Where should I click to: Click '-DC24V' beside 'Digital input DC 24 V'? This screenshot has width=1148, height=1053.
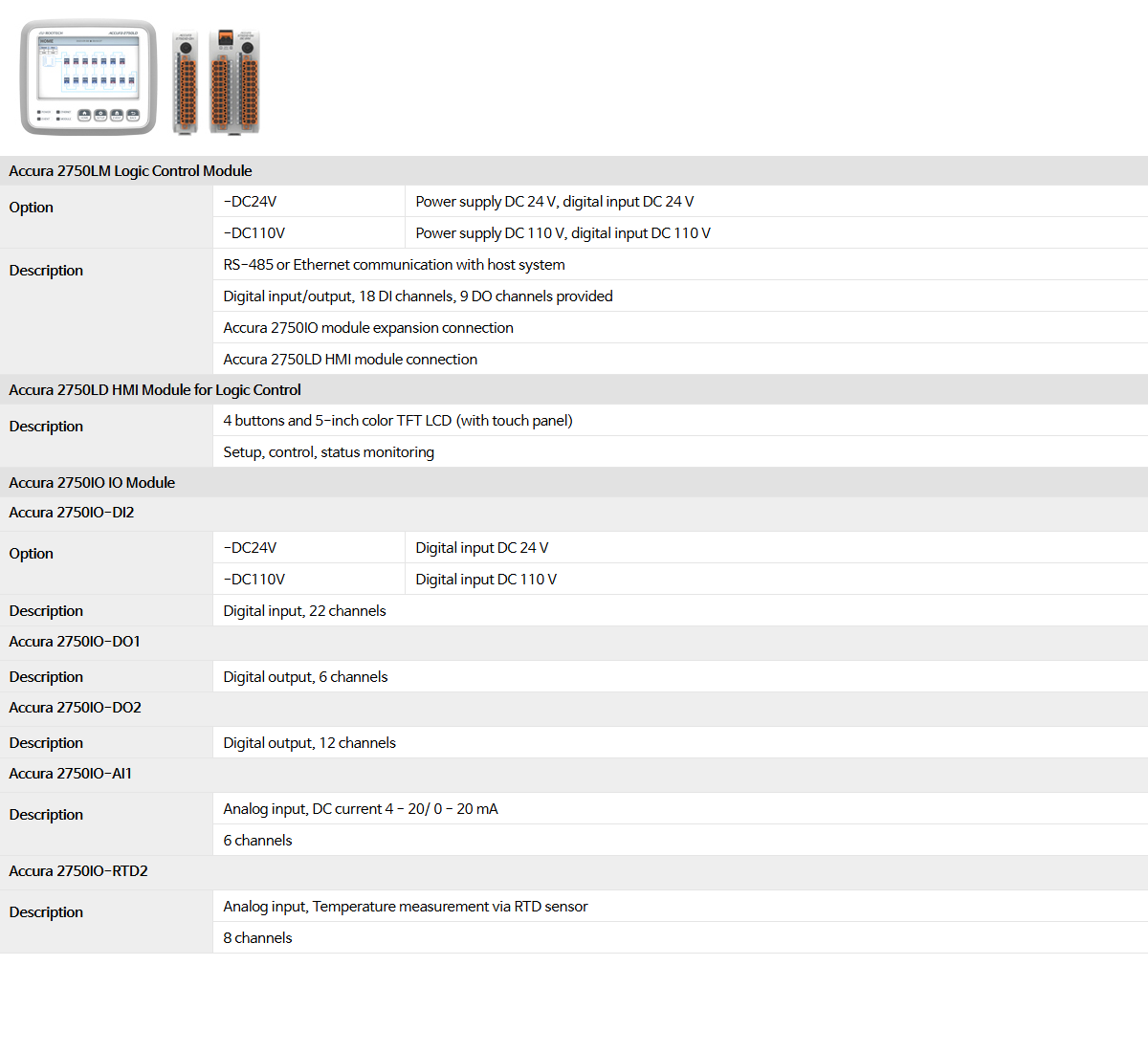[x=250, y=548]
